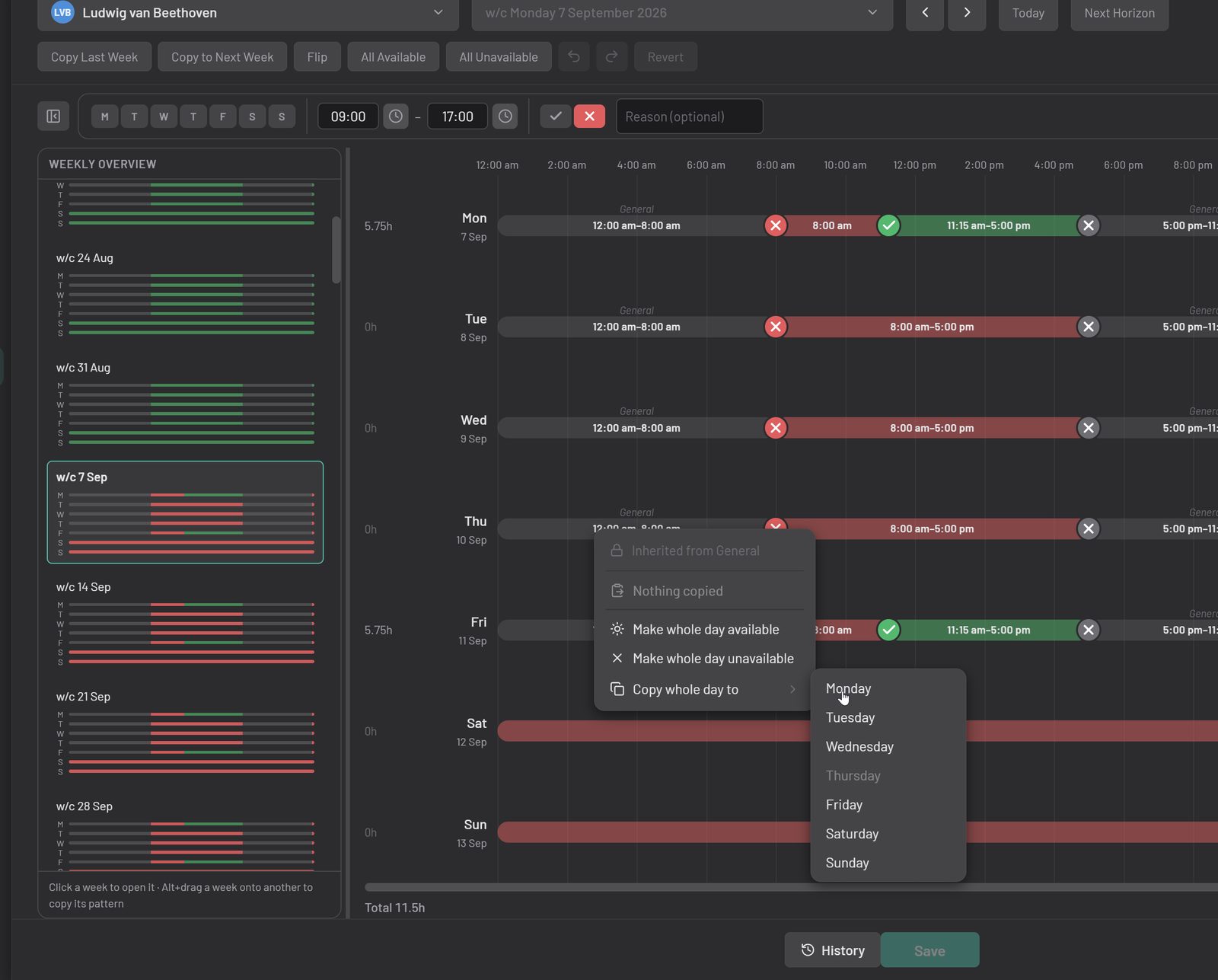Image resolution: width=1218 pixels, height=980 pixels.
Task: Mark selected range as unavailable red X
Action: click(589, 117)
